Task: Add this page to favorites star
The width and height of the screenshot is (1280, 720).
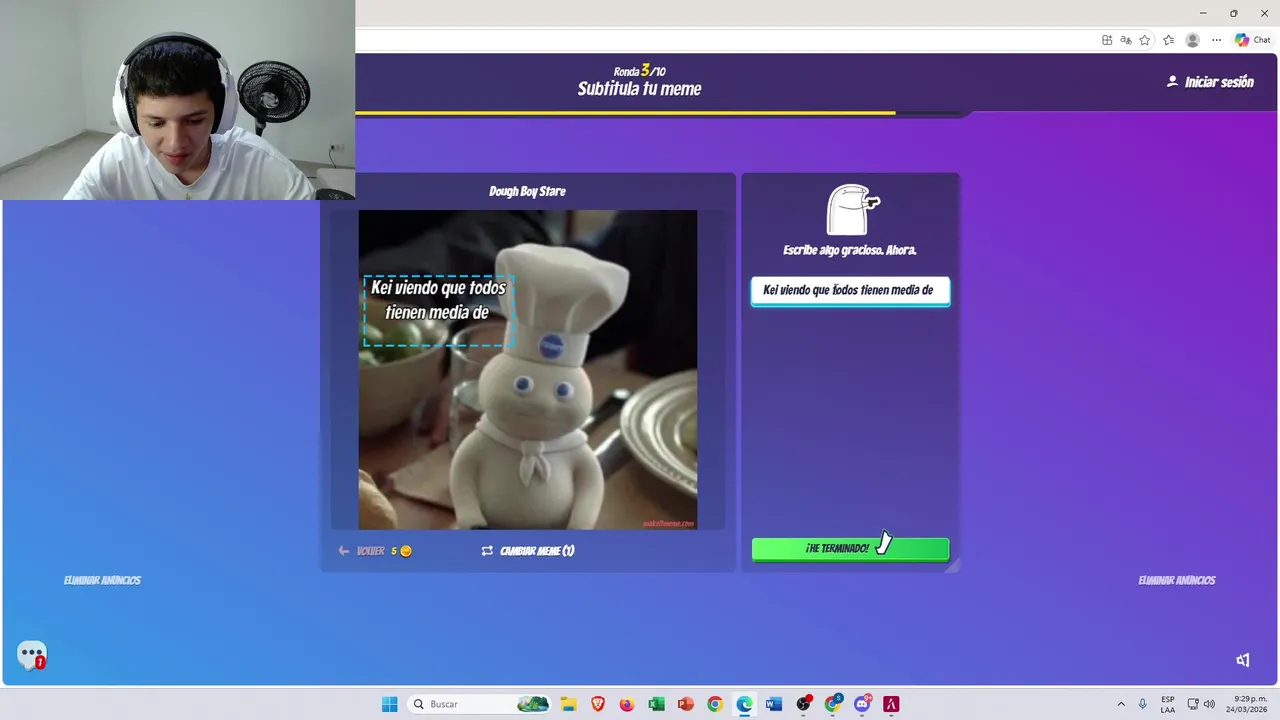Action: (x=1145, y=40)
